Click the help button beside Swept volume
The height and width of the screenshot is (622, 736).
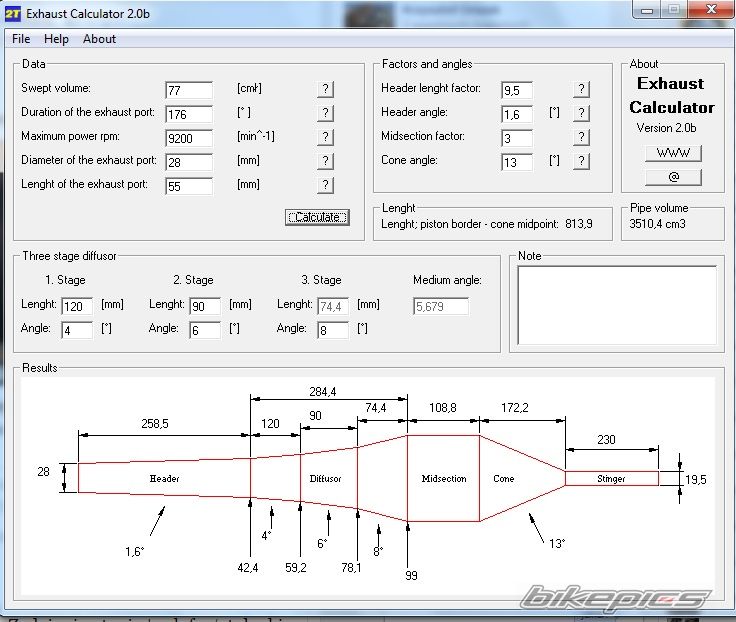[325, 89]
